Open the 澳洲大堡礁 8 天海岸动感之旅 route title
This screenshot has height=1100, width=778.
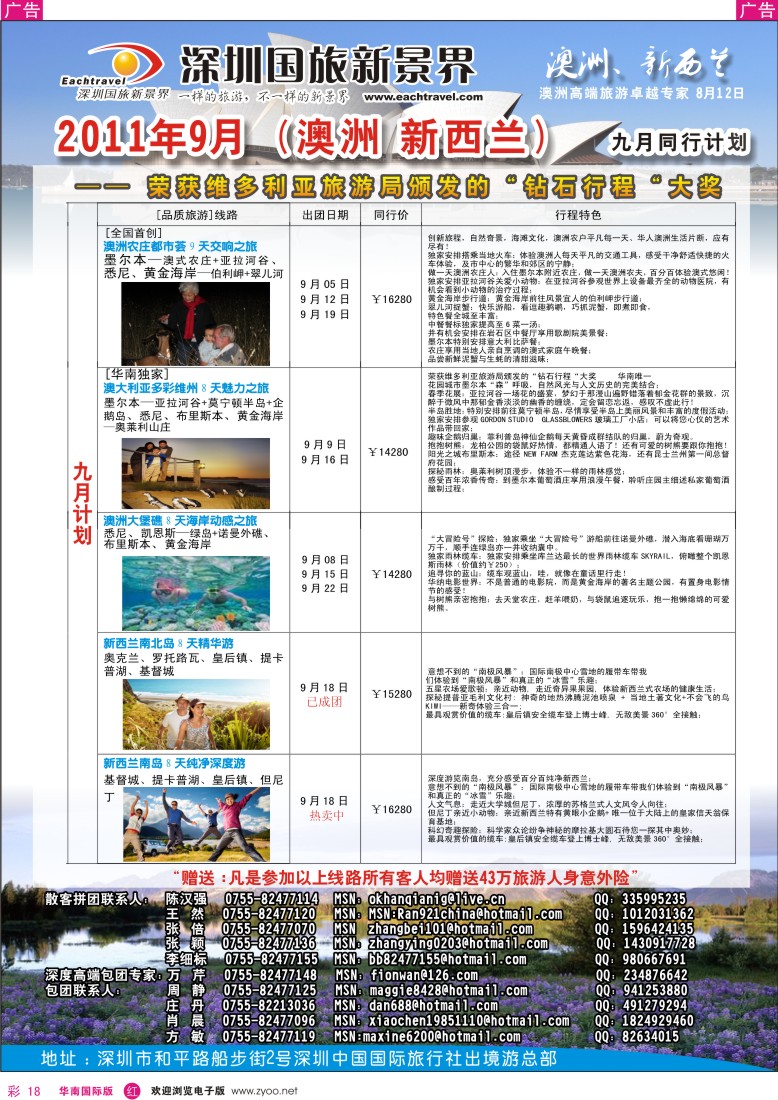[x=180, y=521]
